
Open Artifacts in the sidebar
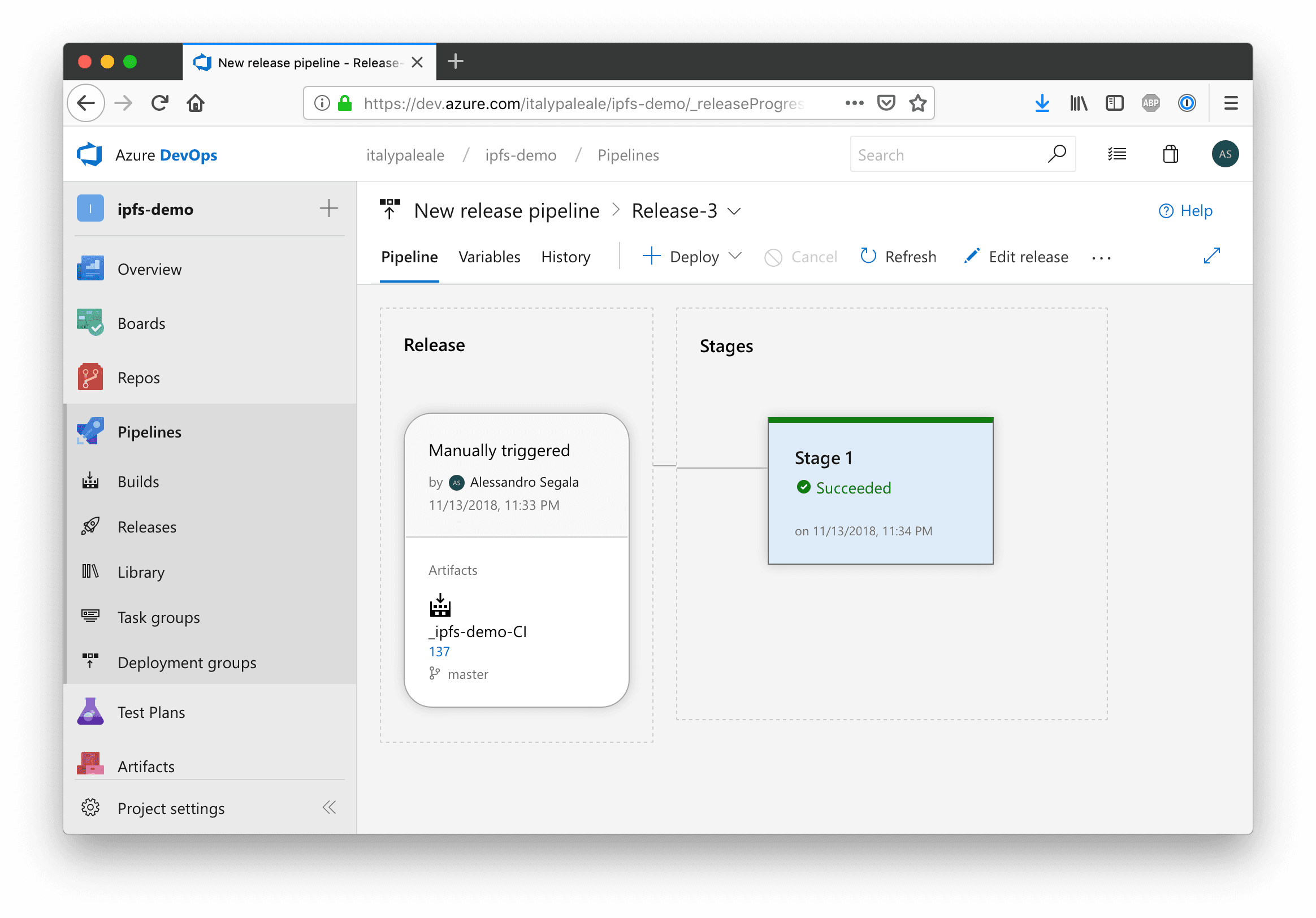[210, 765]
